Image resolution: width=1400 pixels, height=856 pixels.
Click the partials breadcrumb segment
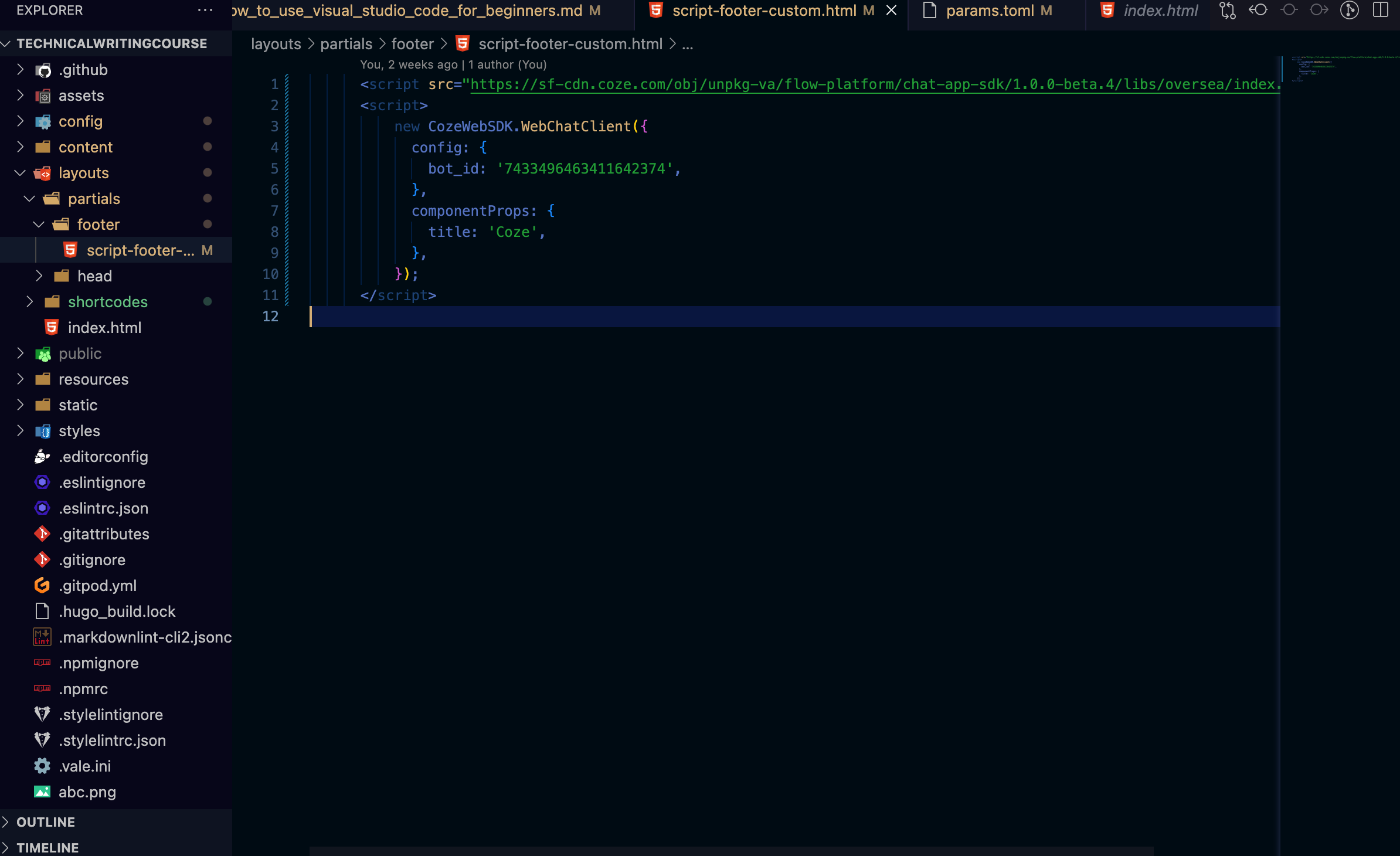(346, 44)
